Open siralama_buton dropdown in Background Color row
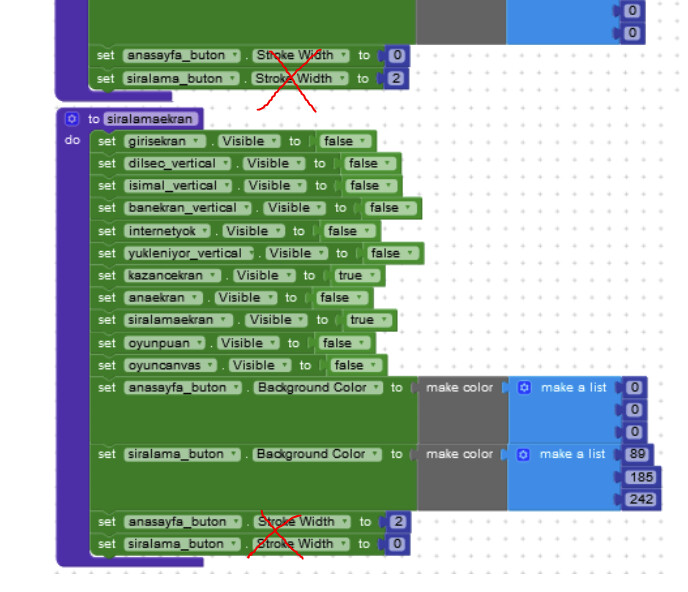This screenshot has width=688, height=592. [182, 454]
